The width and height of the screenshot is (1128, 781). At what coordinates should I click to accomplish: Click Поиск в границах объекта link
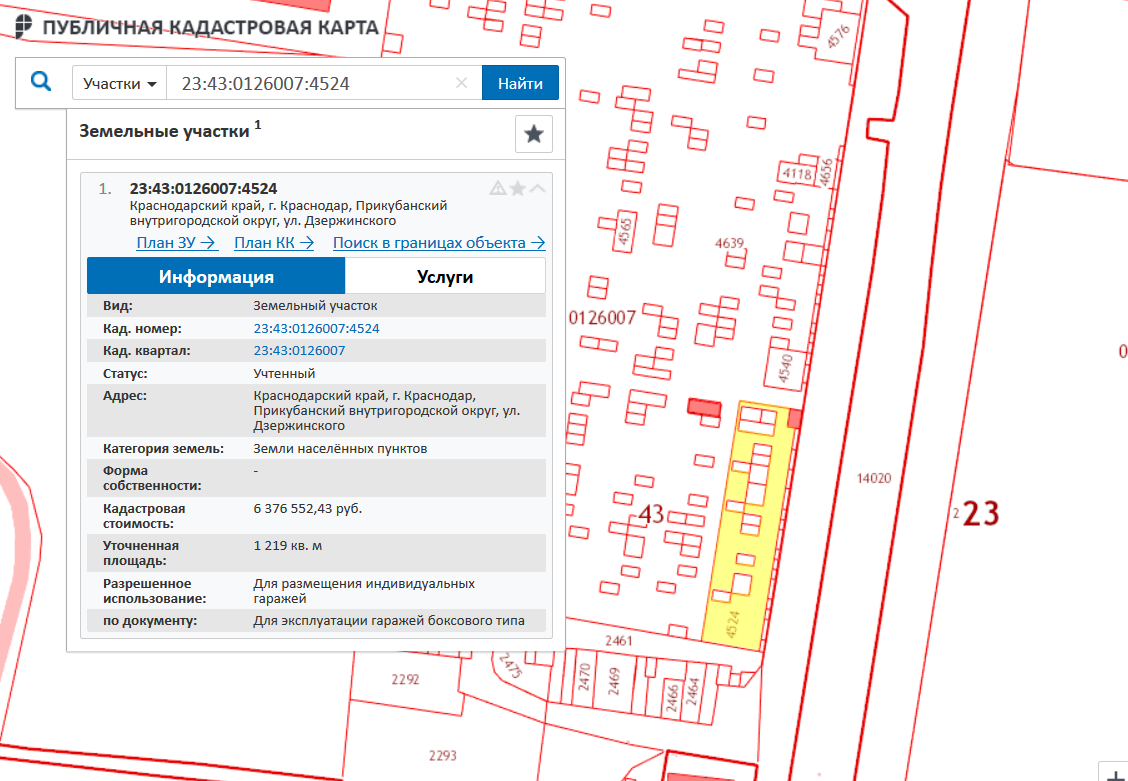(x=439, y=242)
